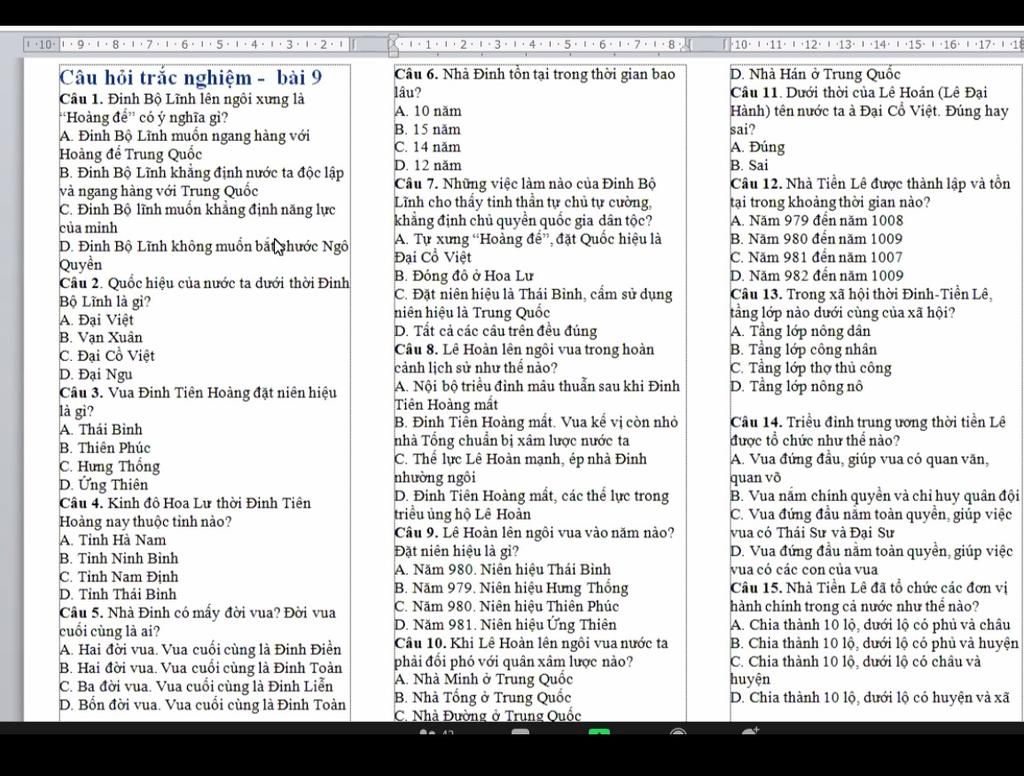
Task: Select 'A. Tầng lớp nông dân'
Action: pos(800,331)
